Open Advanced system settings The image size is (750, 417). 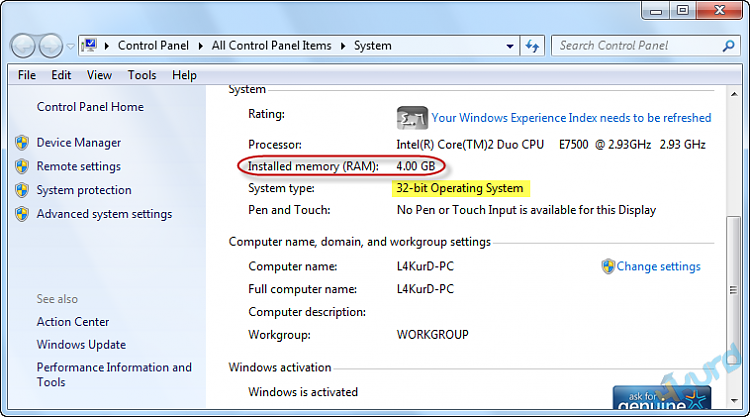point(104,214)
